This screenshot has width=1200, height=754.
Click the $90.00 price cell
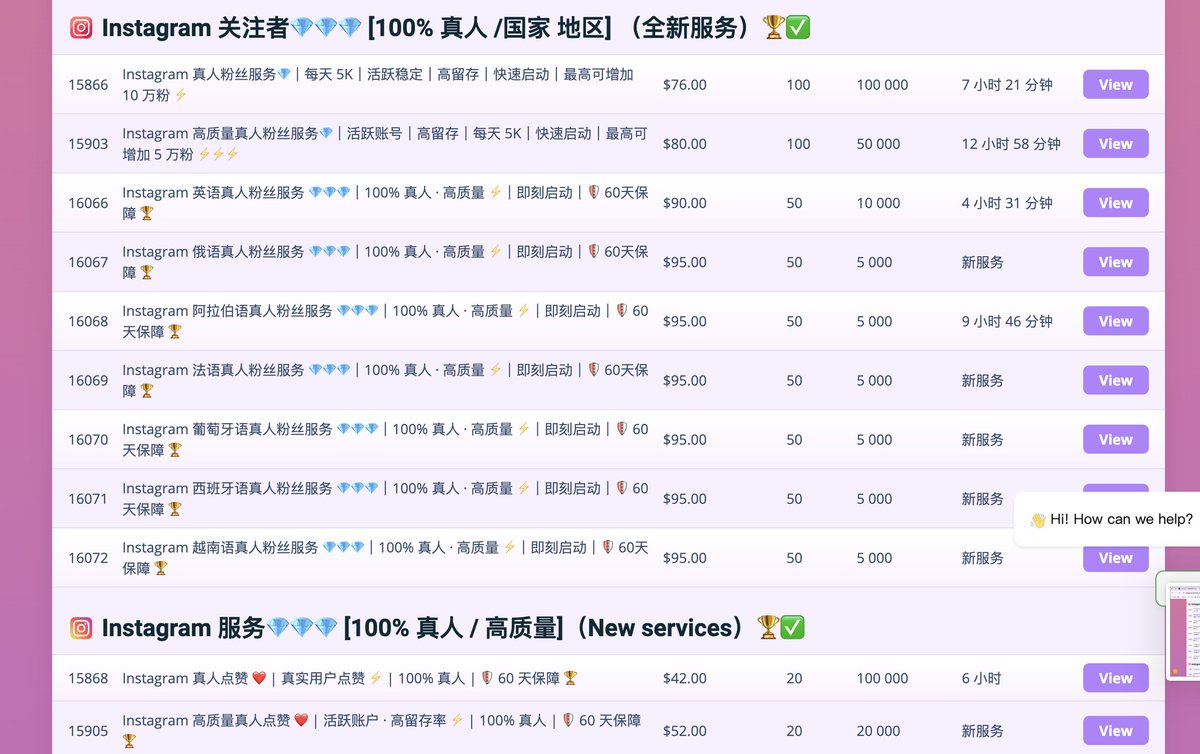tap(684, 203)
